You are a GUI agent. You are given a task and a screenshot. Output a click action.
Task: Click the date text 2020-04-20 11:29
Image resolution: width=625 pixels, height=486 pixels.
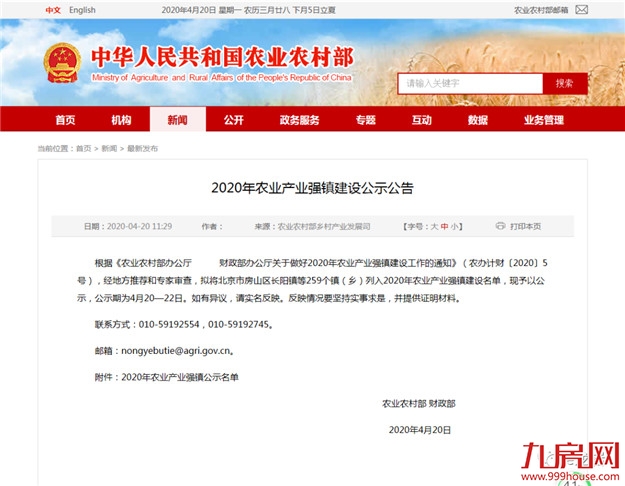(140, 226)
